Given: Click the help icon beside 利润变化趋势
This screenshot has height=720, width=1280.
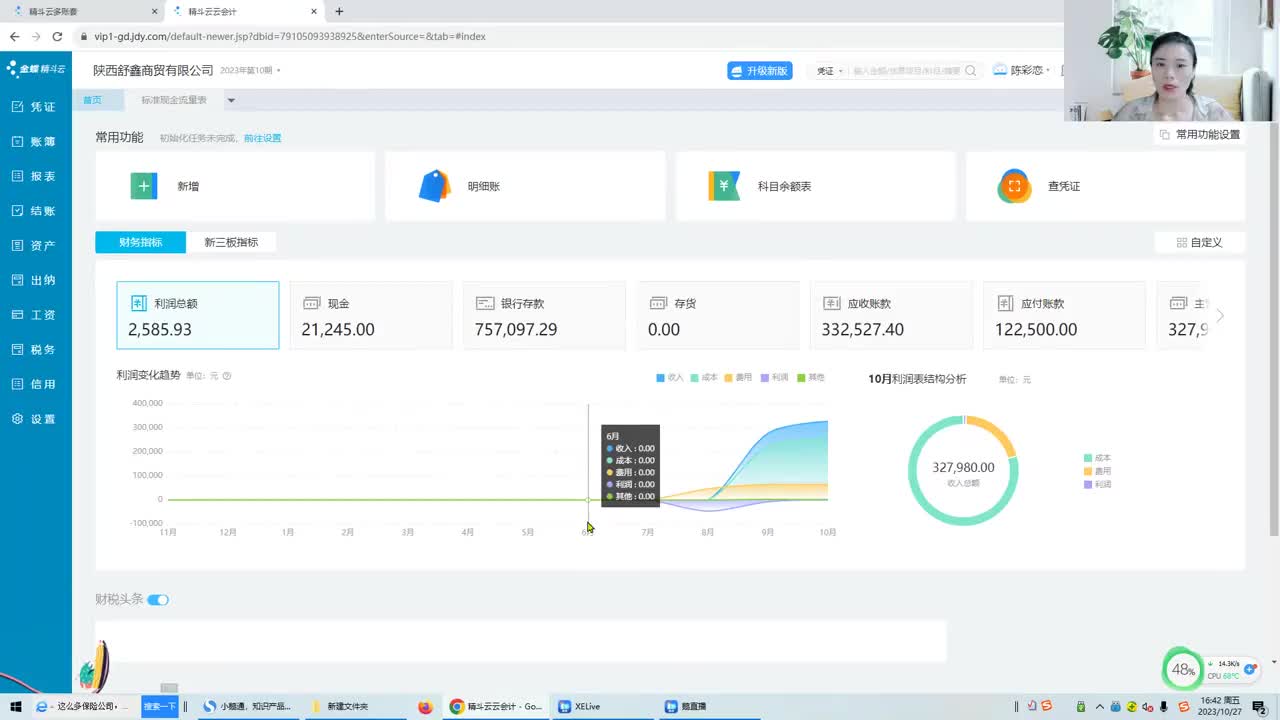Looking at the screenshot, I should click(227, 376).
